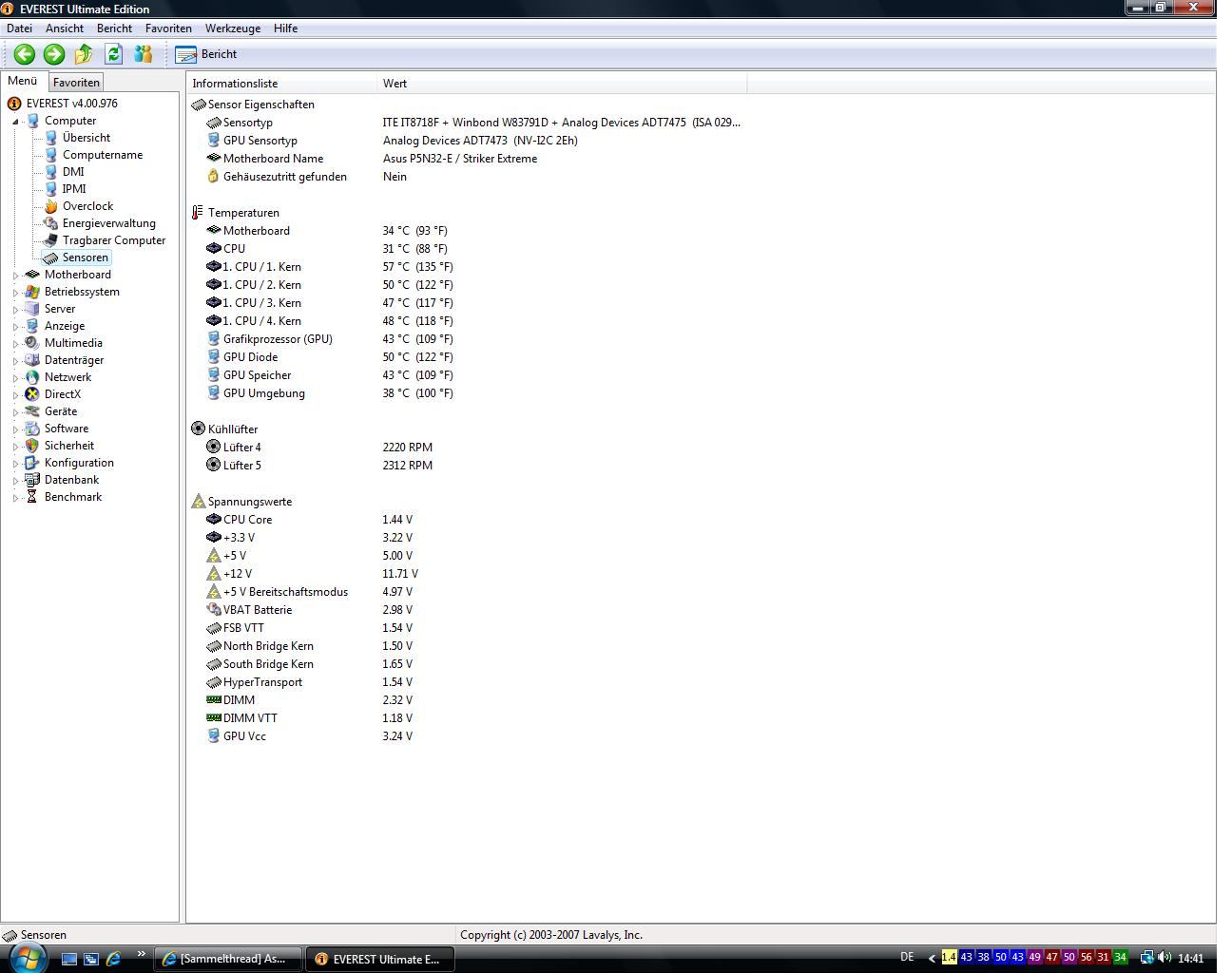Image resolution: width=1232 pixels, height=973 pixels.
Task: Click the Sicherheit shield icon
Action: click(x=32, y=446)
